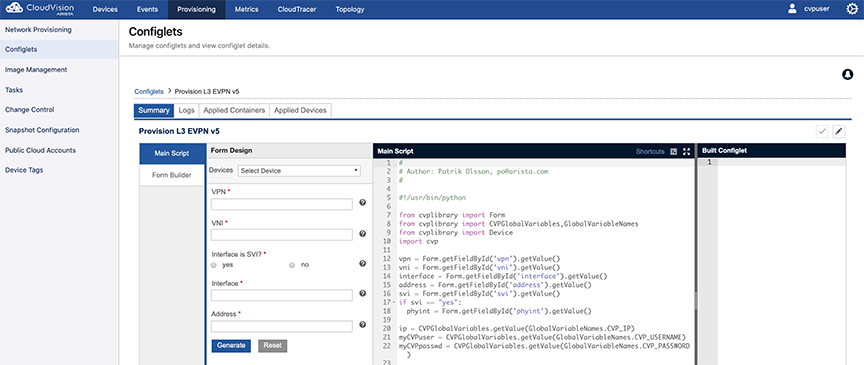The height and width of the screenshot is (365, 864).
Task: Select the Form Builder side tab
Action: (x=172, y=175)
